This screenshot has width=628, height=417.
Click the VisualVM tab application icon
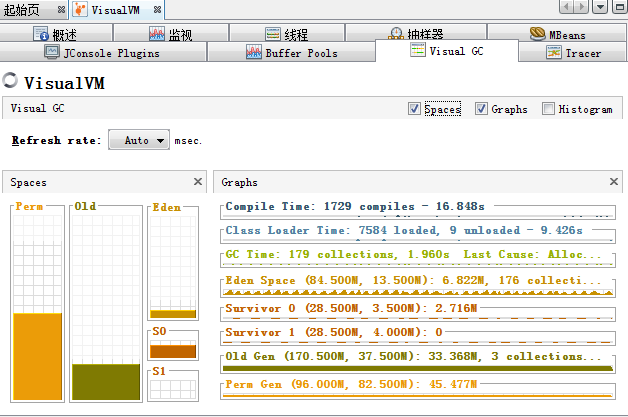coord(80,9)
